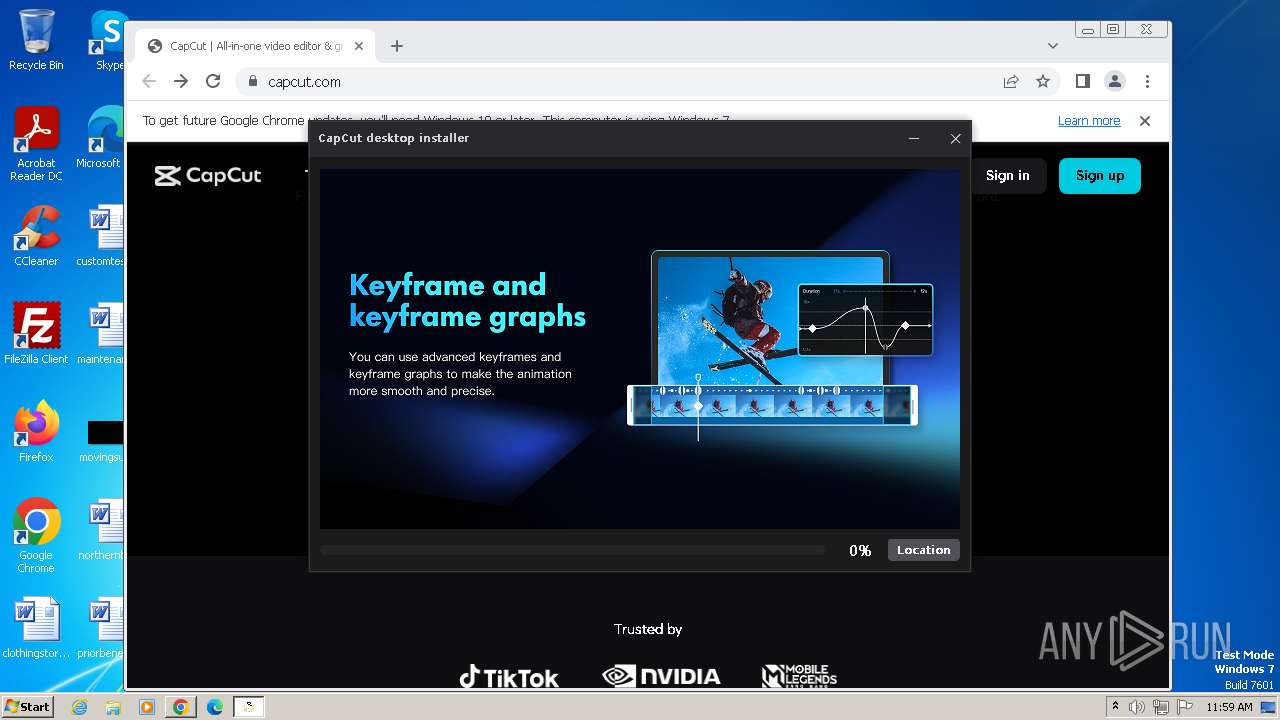Select the CapCut installer taskbar item

coord(248,707)
